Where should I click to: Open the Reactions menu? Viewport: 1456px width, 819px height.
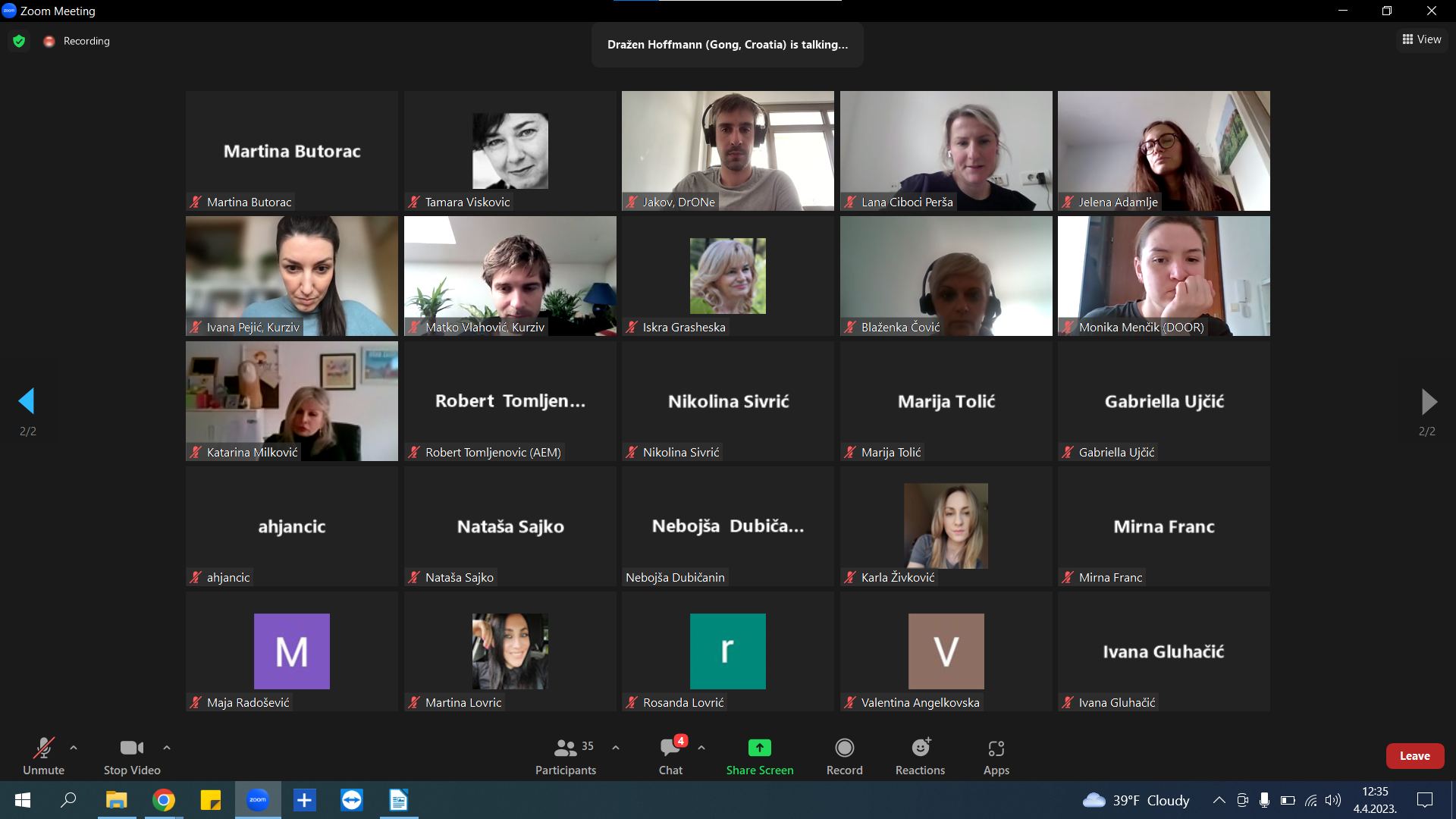click(920, 757)
